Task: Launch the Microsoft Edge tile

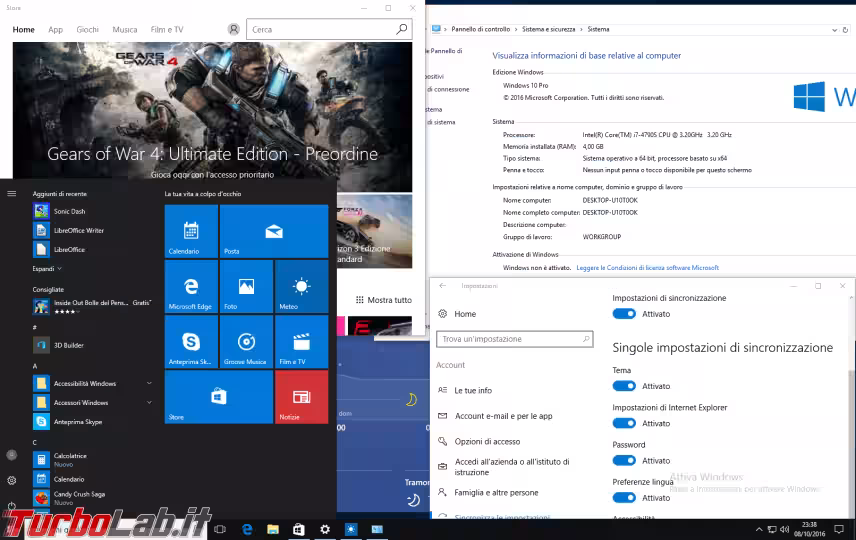Action: coord(191,287)
